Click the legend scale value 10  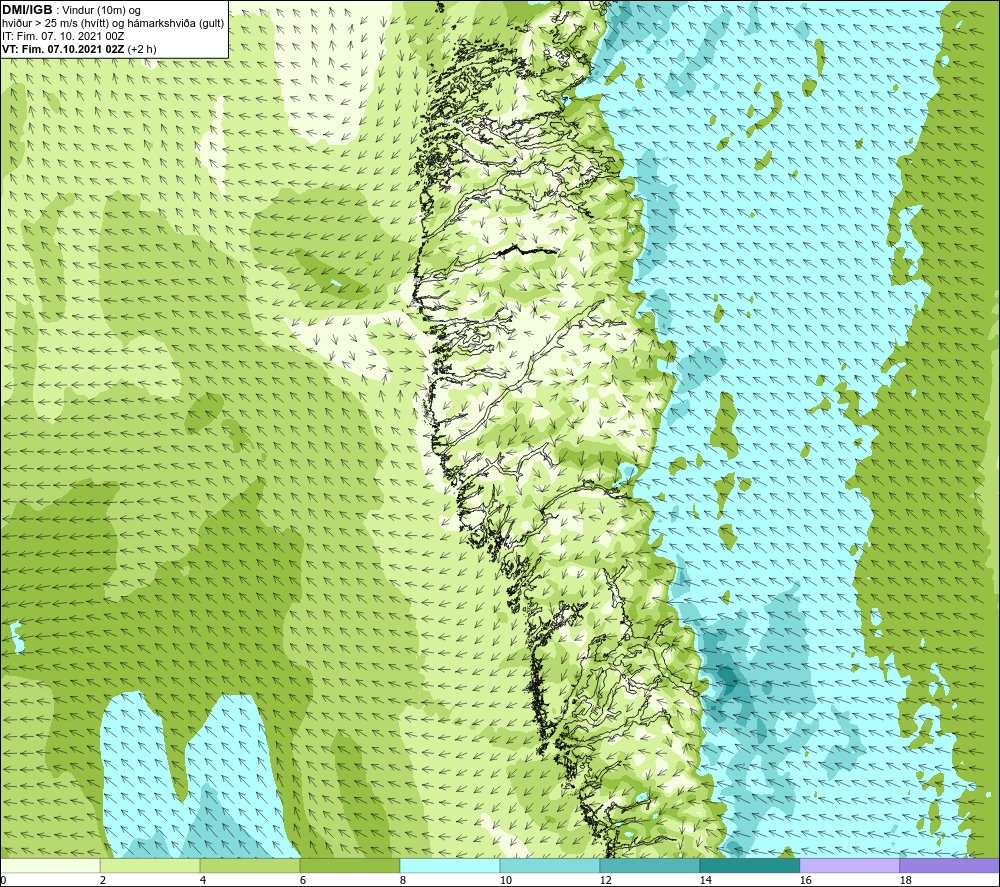pyautogui.click(x=506, y=880)
